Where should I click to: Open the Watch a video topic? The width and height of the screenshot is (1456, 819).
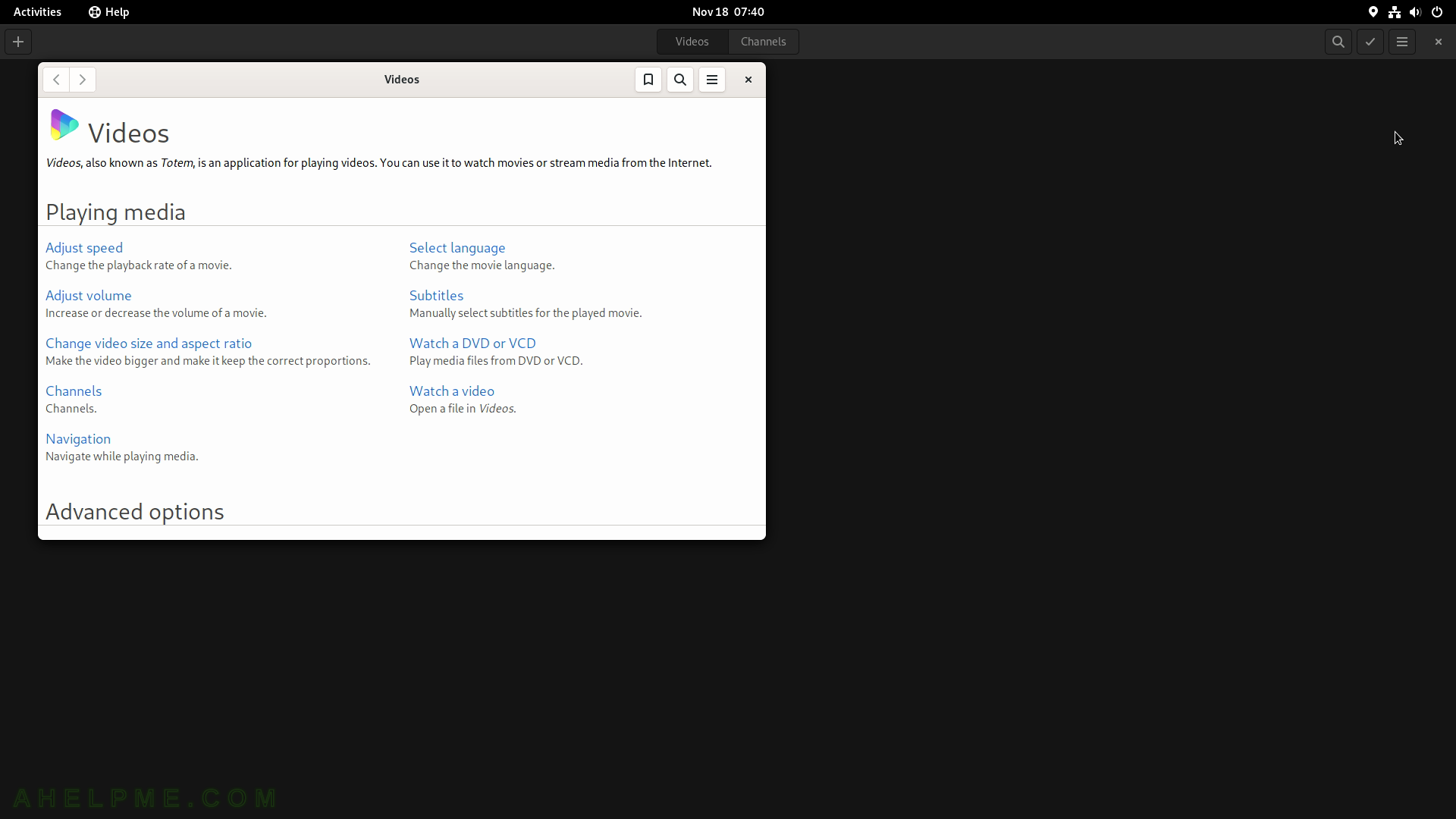tap(452, 391)
